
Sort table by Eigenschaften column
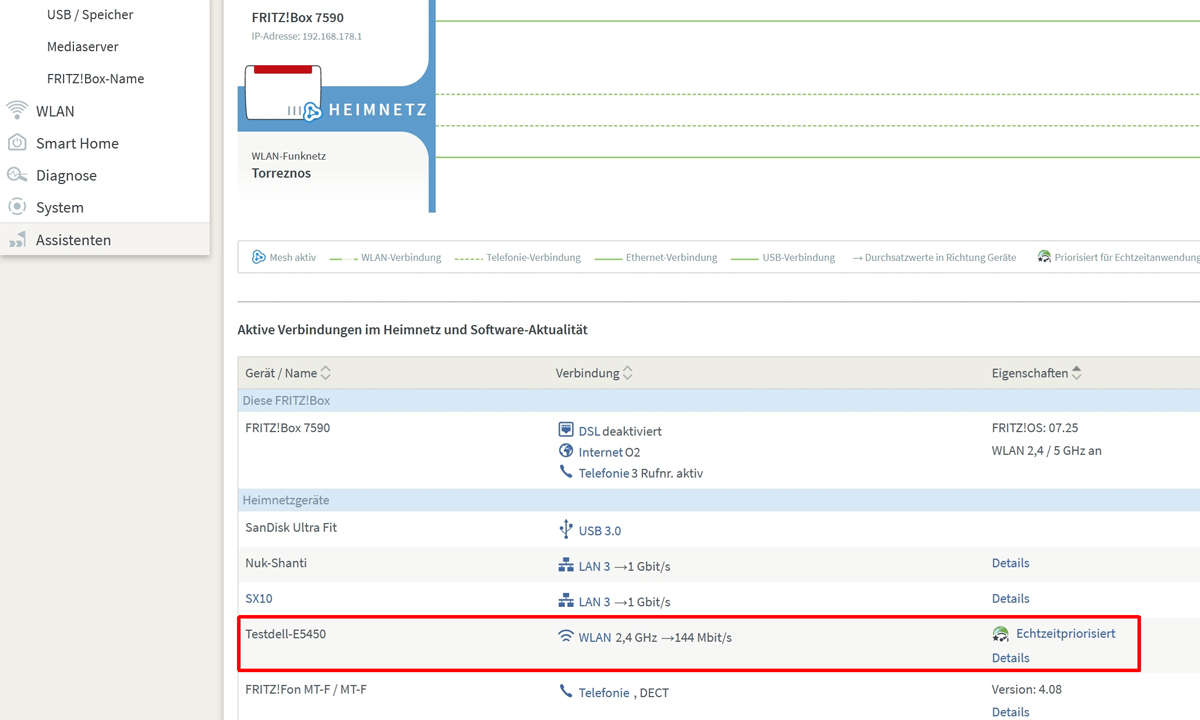[x=1036, y=373]
